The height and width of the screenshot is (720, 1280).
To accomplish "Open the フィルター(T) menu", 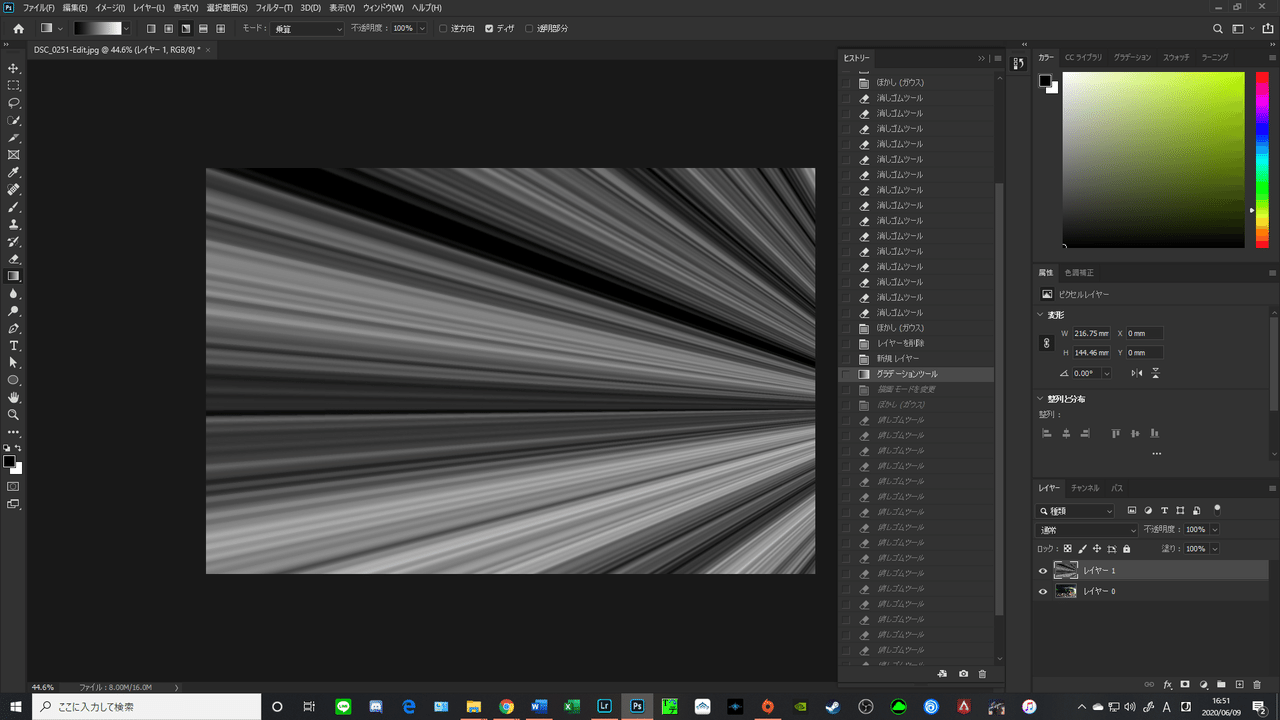I will tap(274, 7).
